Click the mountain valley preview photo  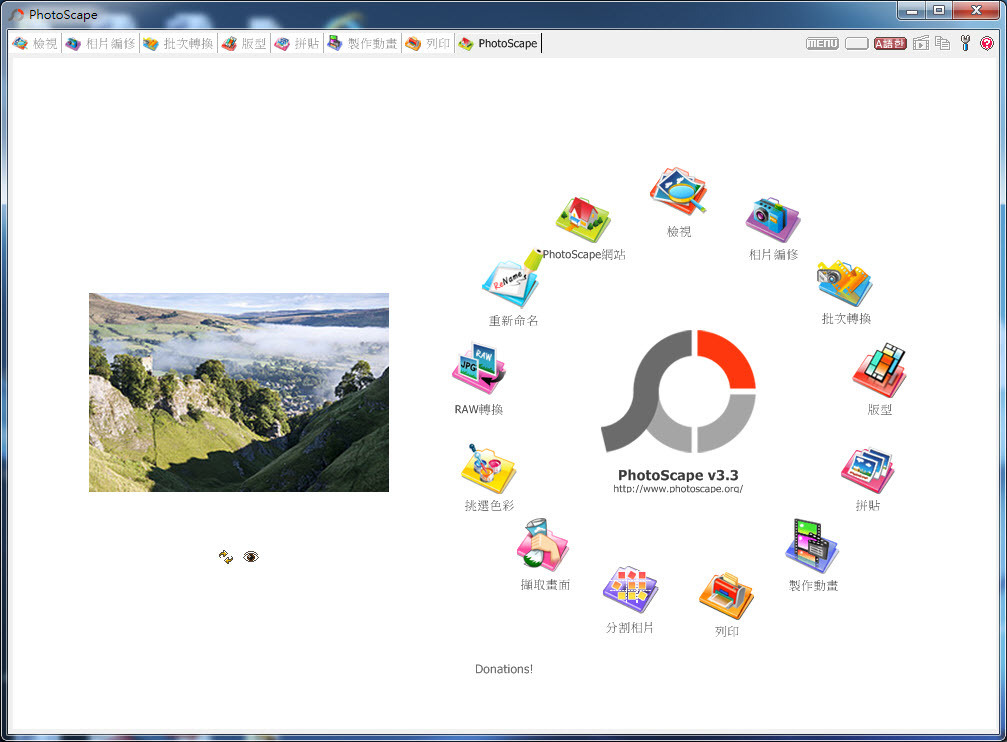click(x=239, y=393)
